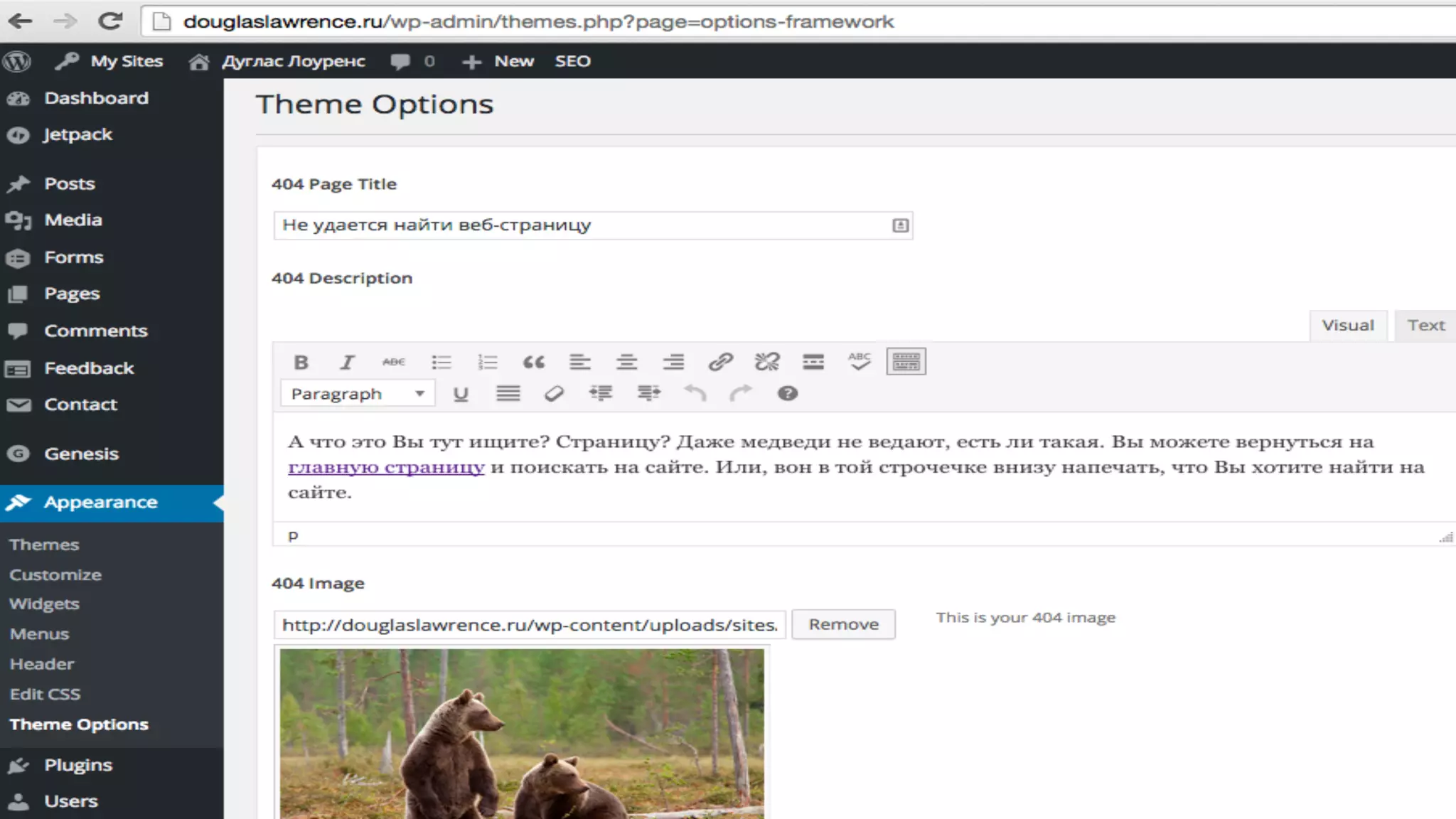Click the insert link icon
This screenshot has height=819, width=1456.
pyautogui.click(x=720, y=363)
